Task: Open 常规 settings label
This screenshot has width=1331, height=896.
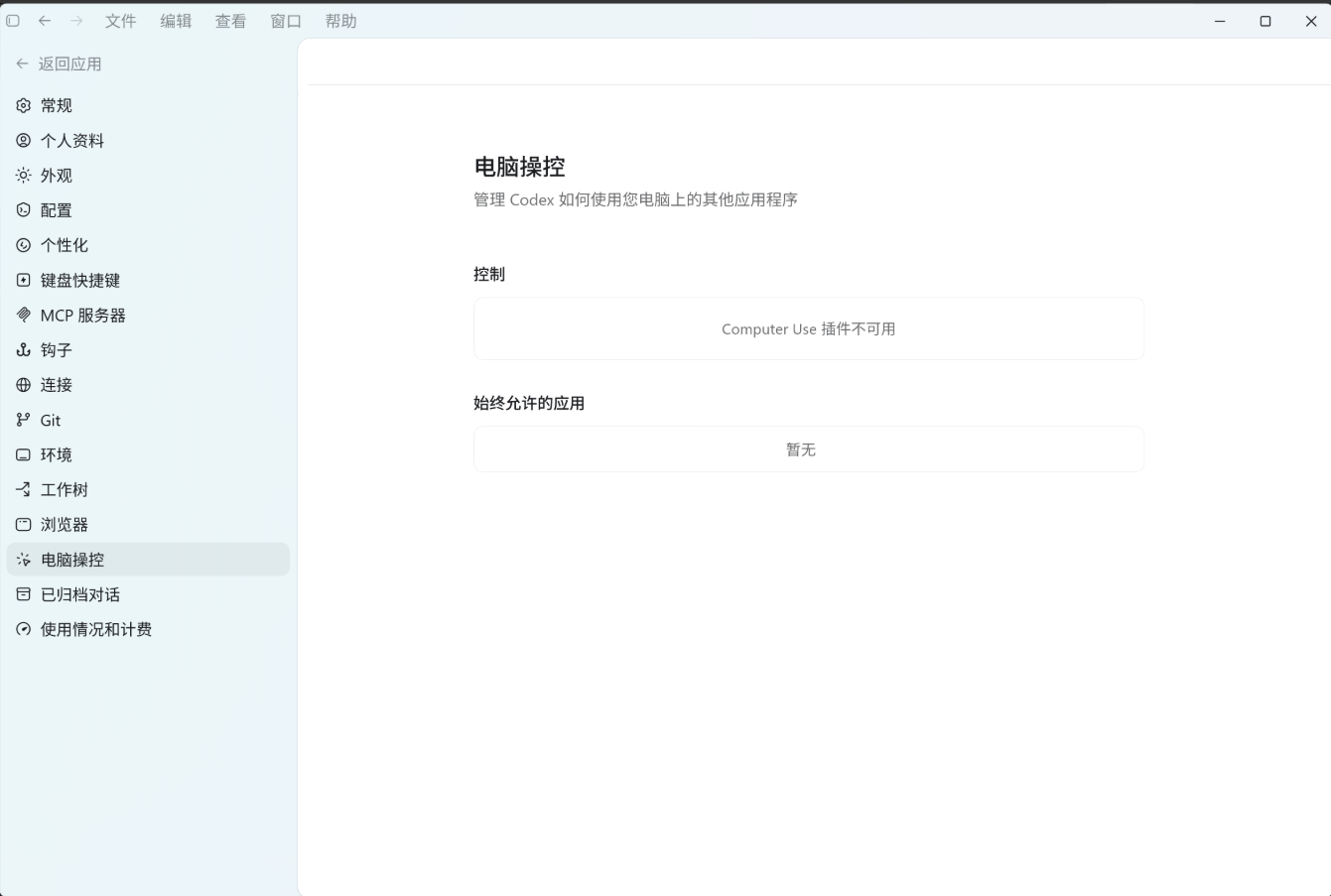Action: pos(57,105)
